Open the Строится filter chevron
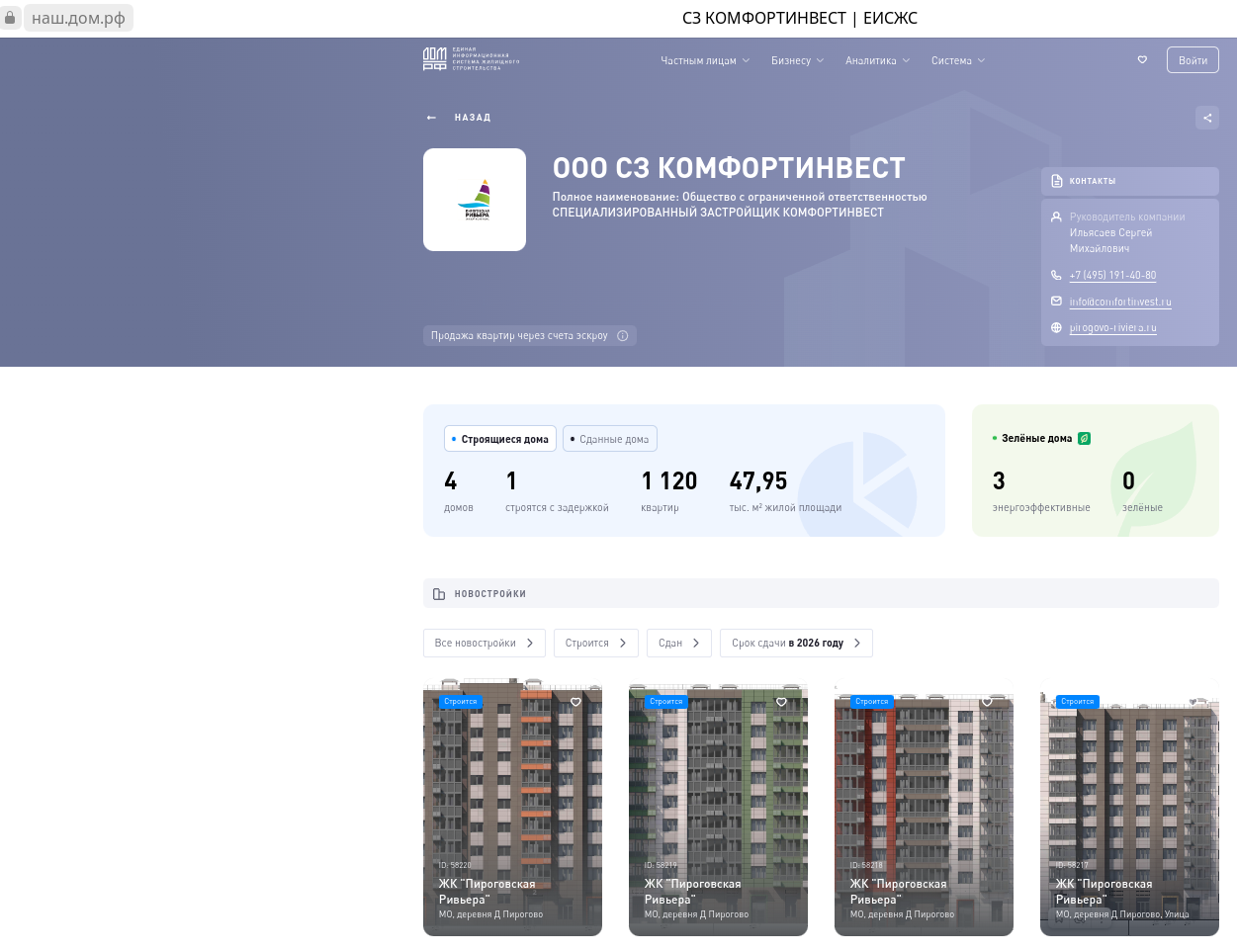The image size is (1237, 952). (x=623, y=644)
